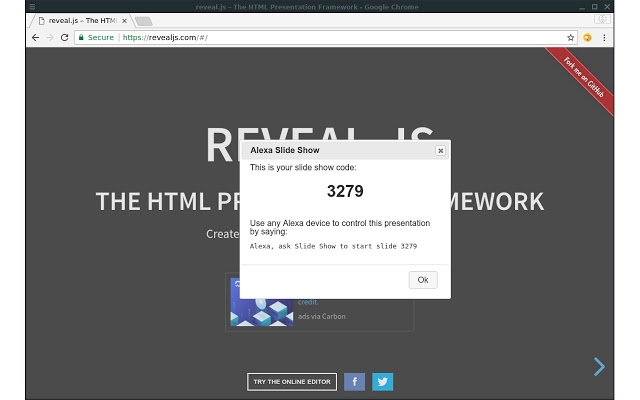
Task: Close the reveal.js tab
Action: click(x=124, y=21)
